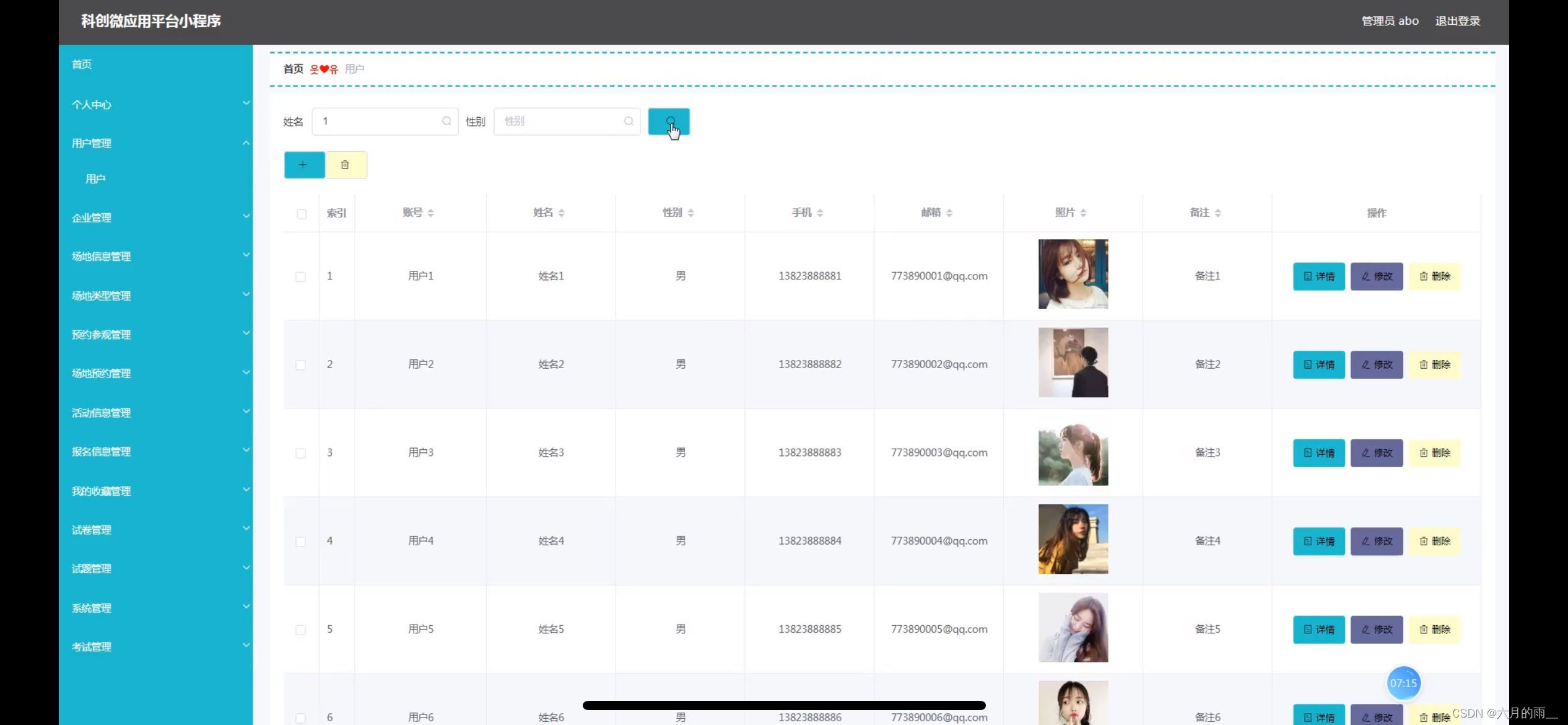Click the plus add-user button
The width and height of the screenshot is (1568, 725).
coord(303,165)
